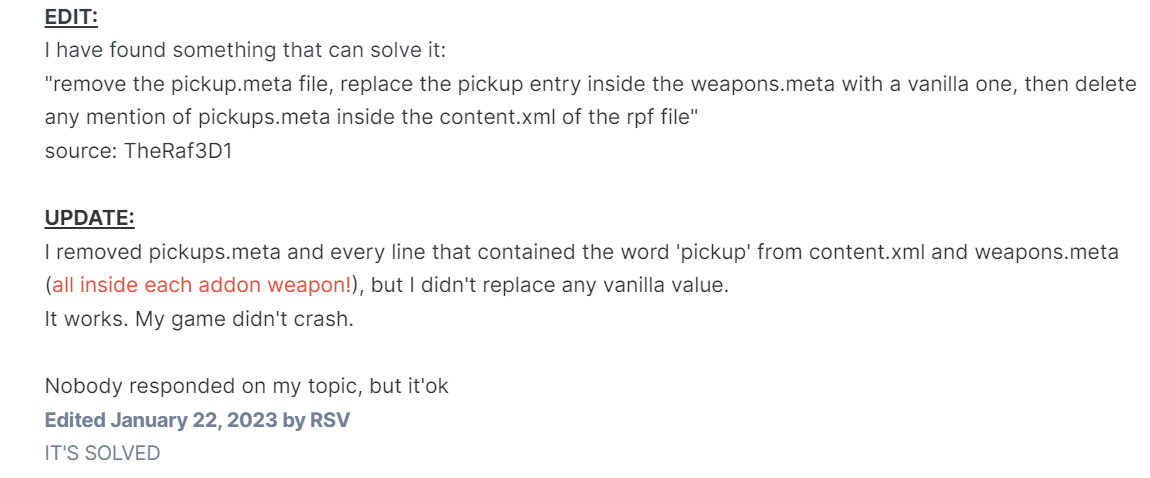Click the underlined UPDATE: heading
The width and height of the screenshot is (1150, 478).
tap(89, 218)
